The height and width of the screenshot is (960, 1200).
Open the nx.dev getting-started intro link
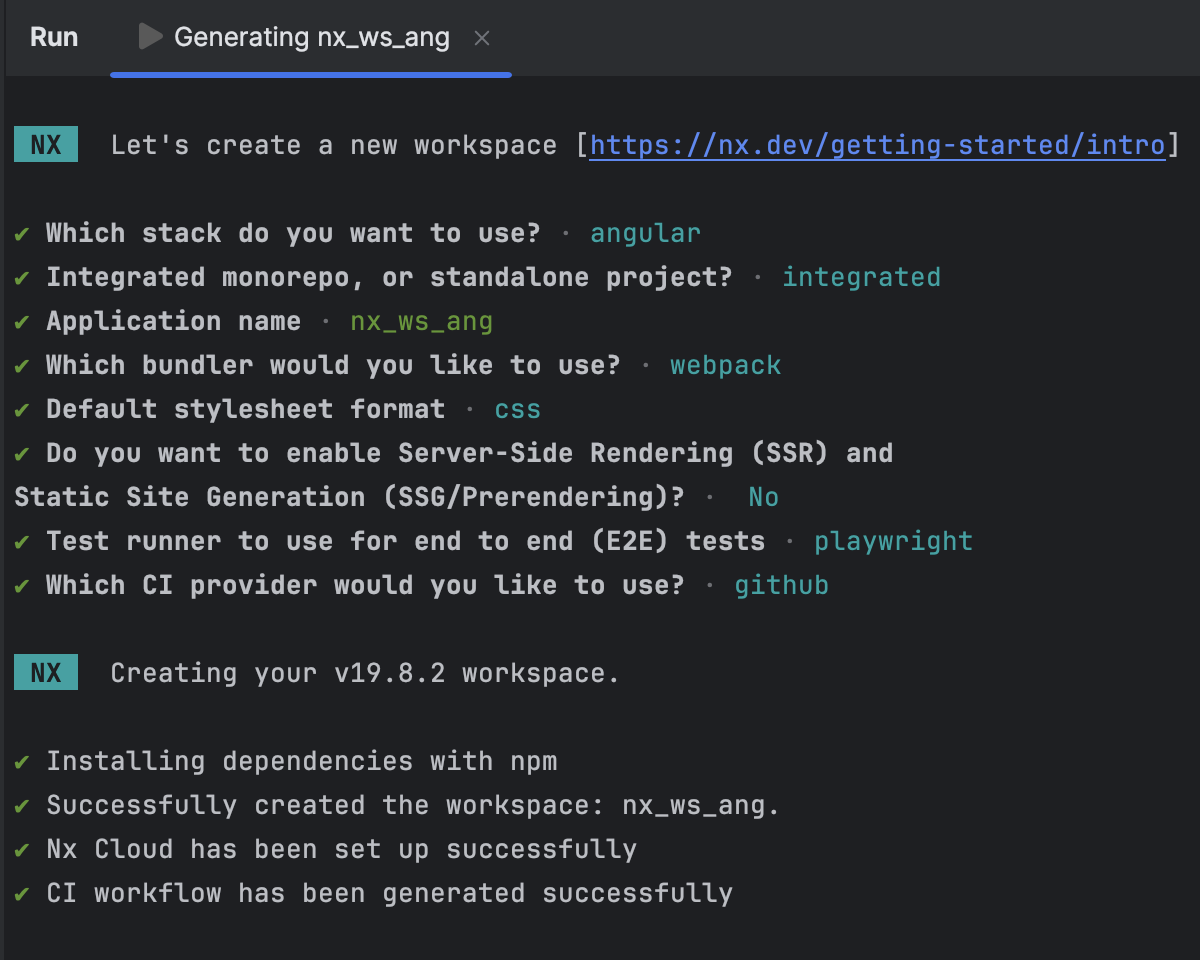878,145
